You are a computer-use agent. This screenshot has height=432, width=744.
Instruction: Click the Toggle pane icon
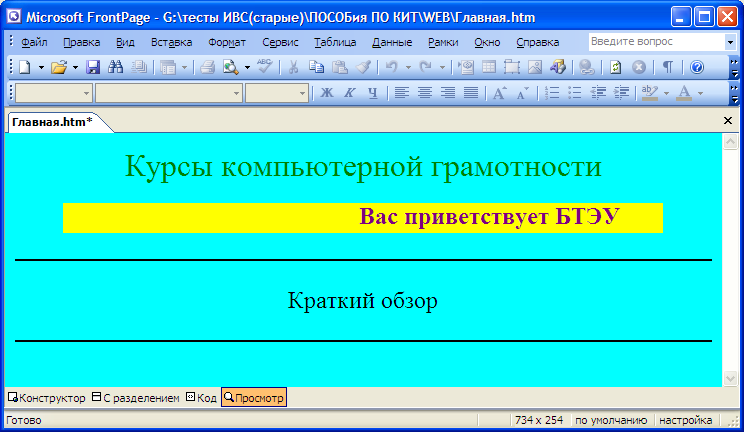168,67
